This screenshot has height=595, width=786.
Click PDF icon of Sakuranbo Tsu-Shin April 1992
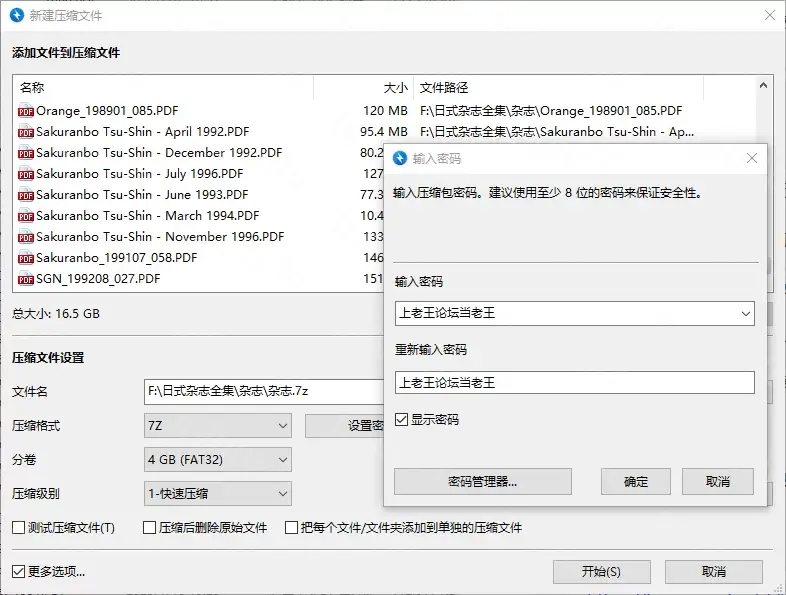click(26, 132)
